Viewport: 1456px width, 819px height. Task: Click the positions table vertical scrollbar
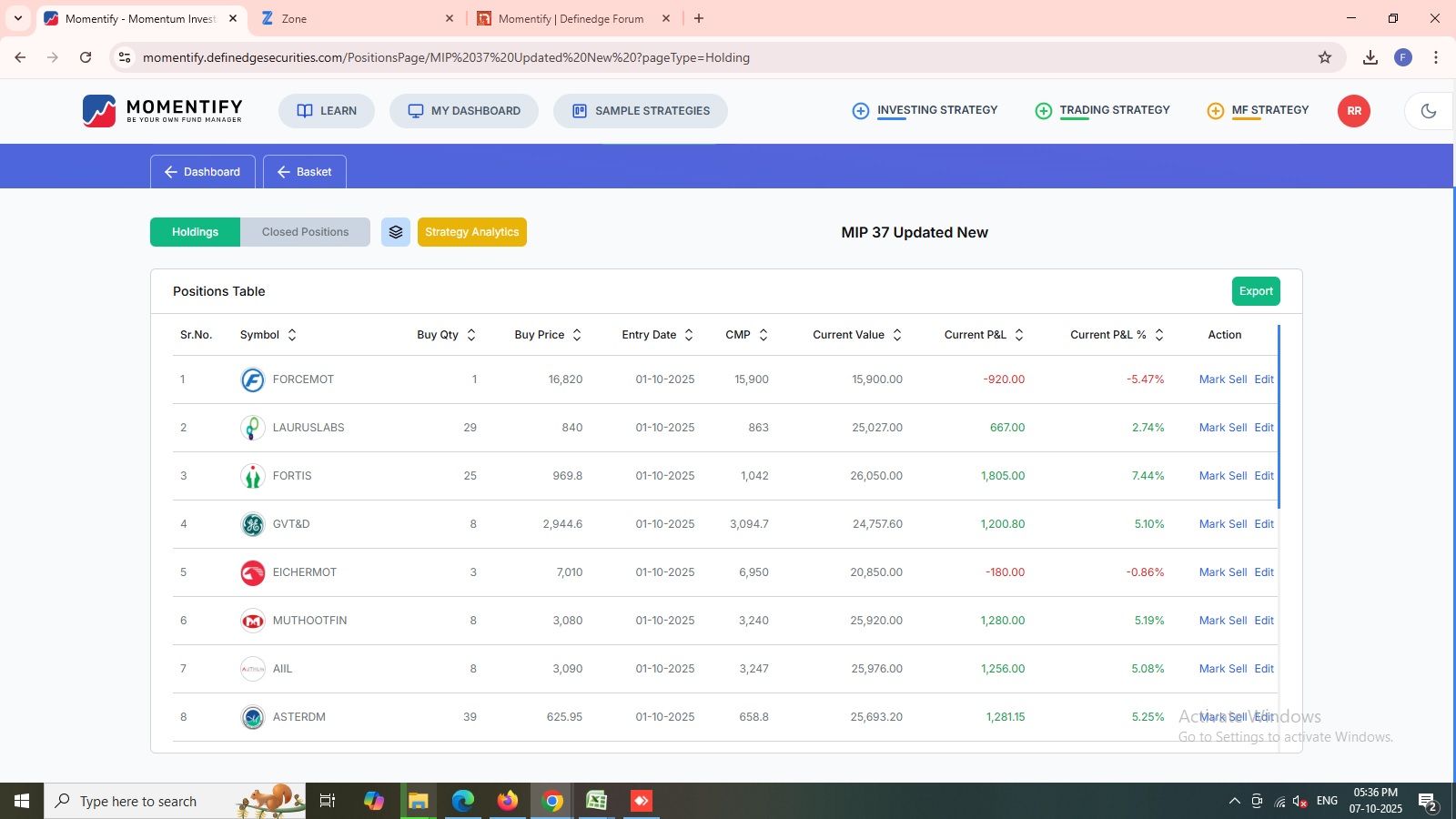click(1279, 417)
